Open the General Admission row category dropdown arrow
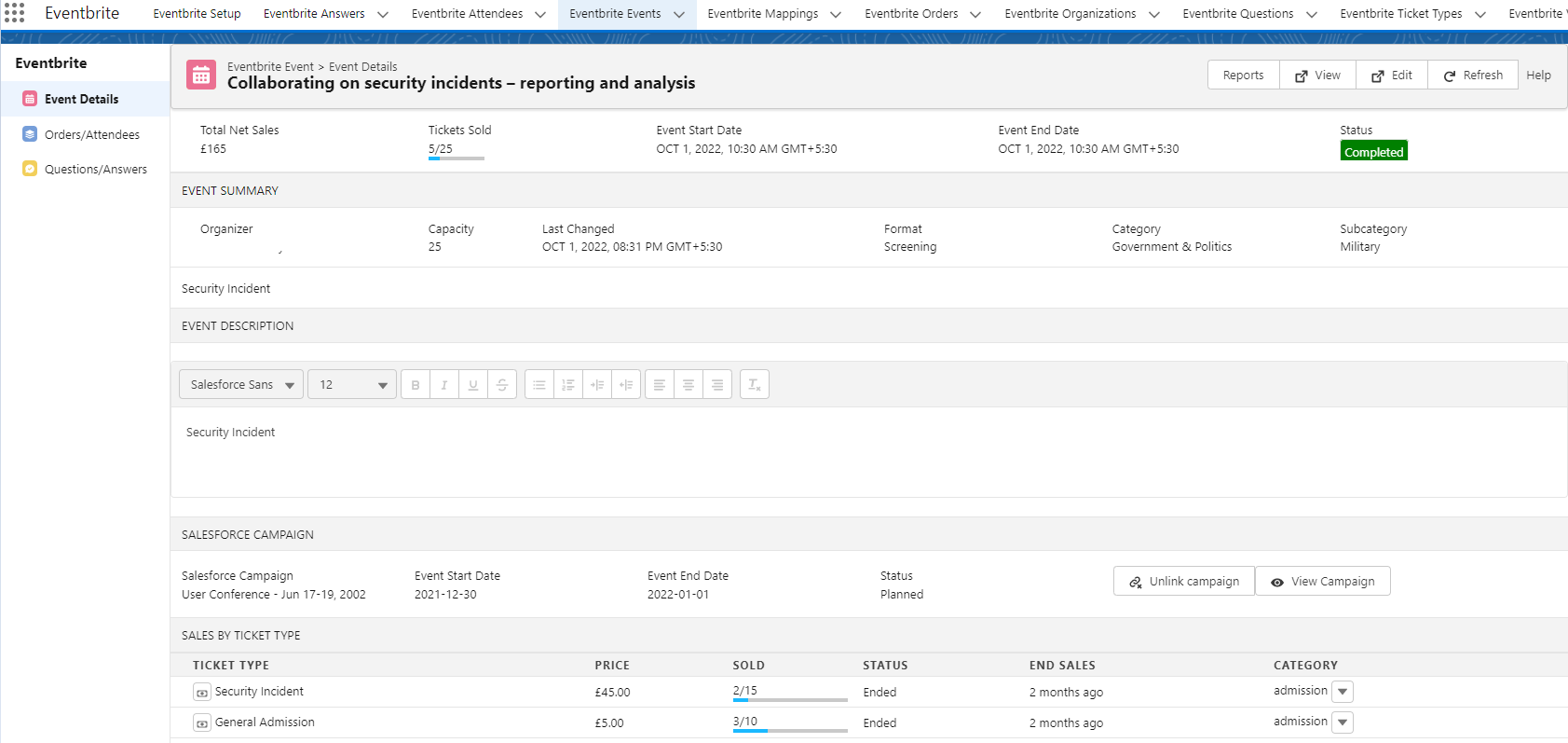 click(x=1343, y=722)
